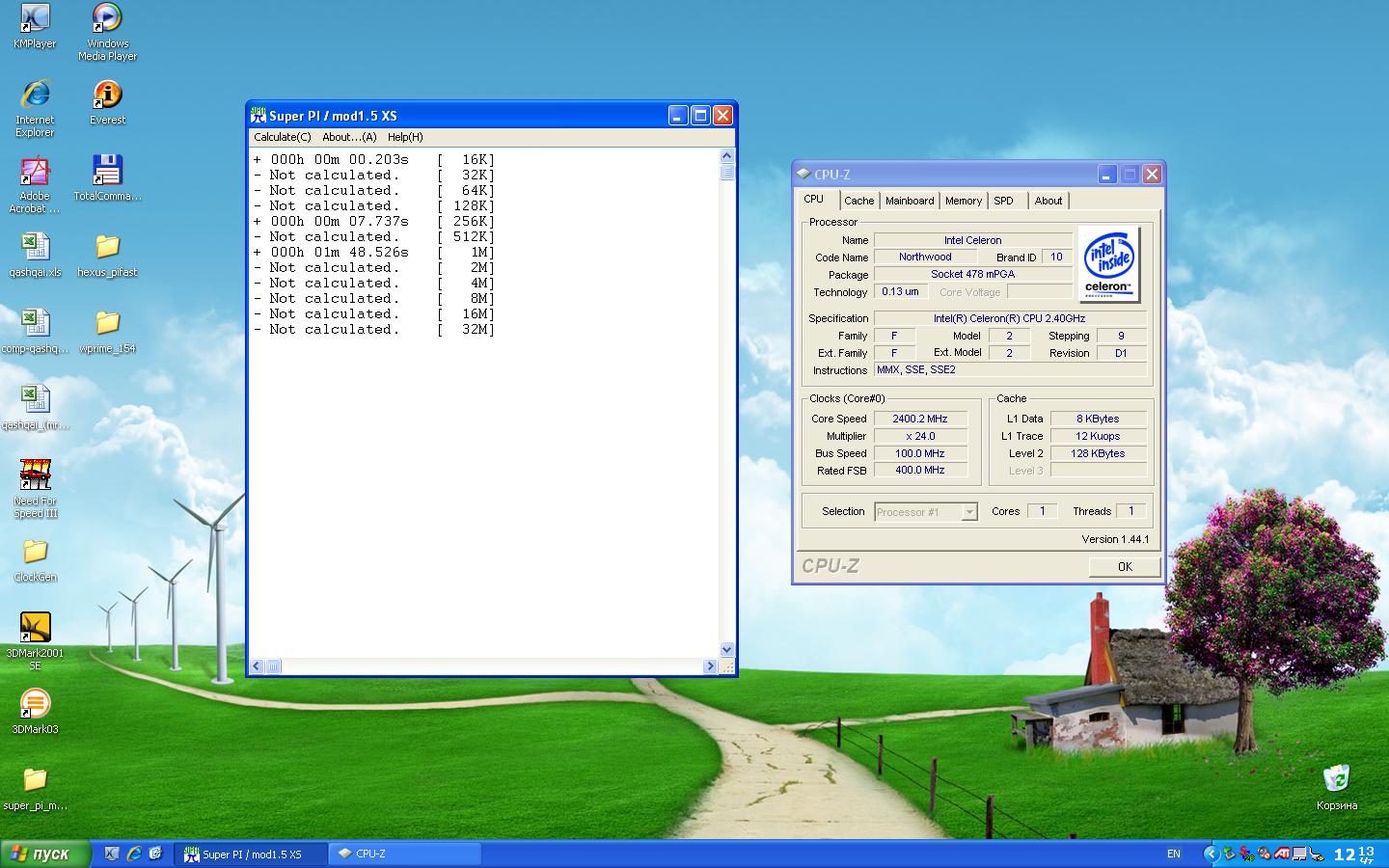Launch 3DMark2001 SE desktop shortcut
This screenshot has width=1389, height=868.
point(35,641)
